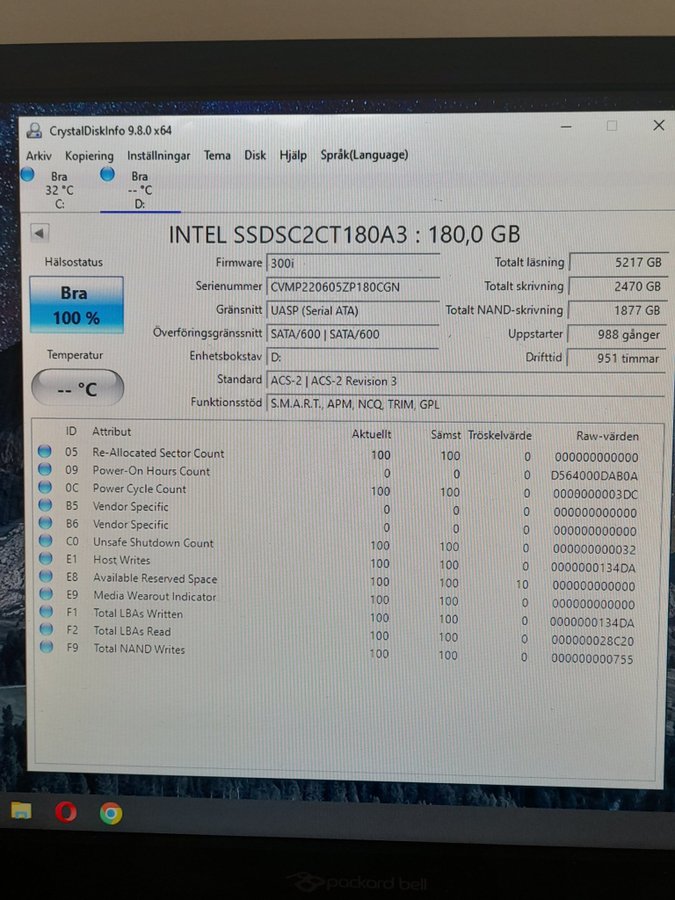This screenshot has width=675, height=900.
Task: Click the temperature display button
Action: [77, 389]
